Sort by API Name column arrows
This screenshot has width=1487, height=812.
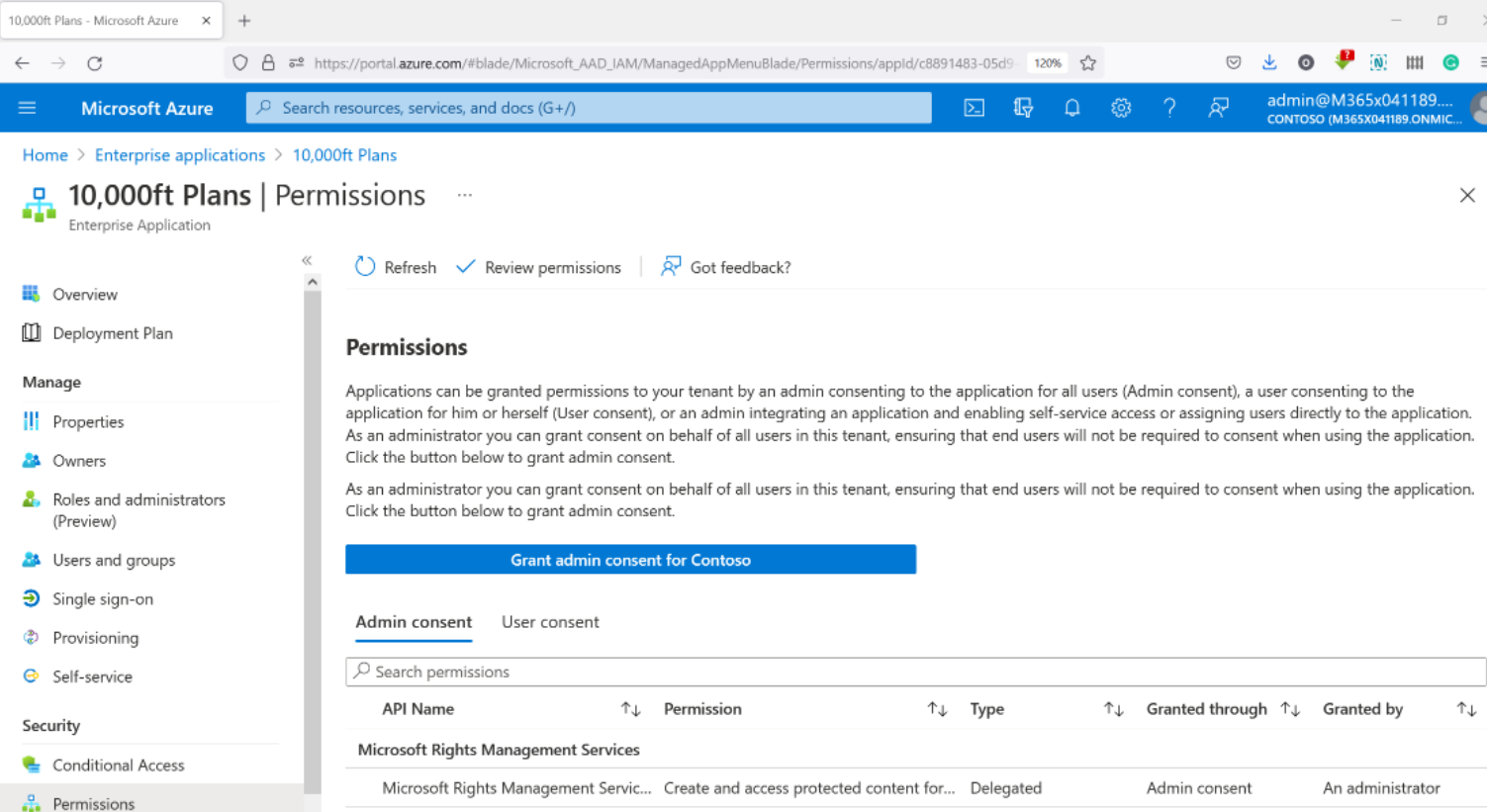tap(631, 709)
